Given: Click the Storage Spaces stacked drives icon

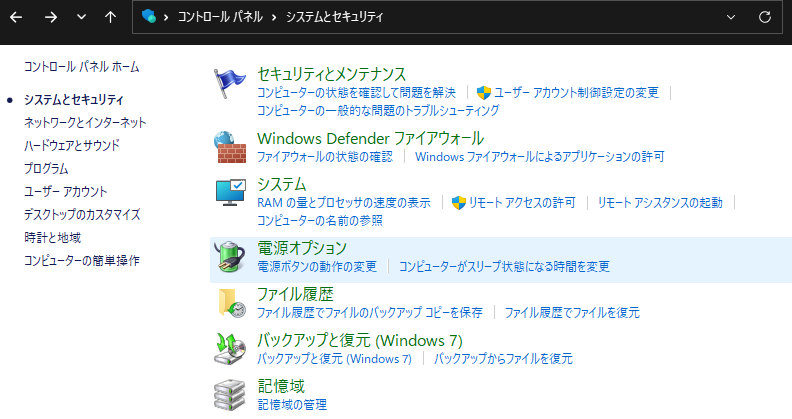Looking at the screenshot, I should pyautogui.click(x=229, y=395).
